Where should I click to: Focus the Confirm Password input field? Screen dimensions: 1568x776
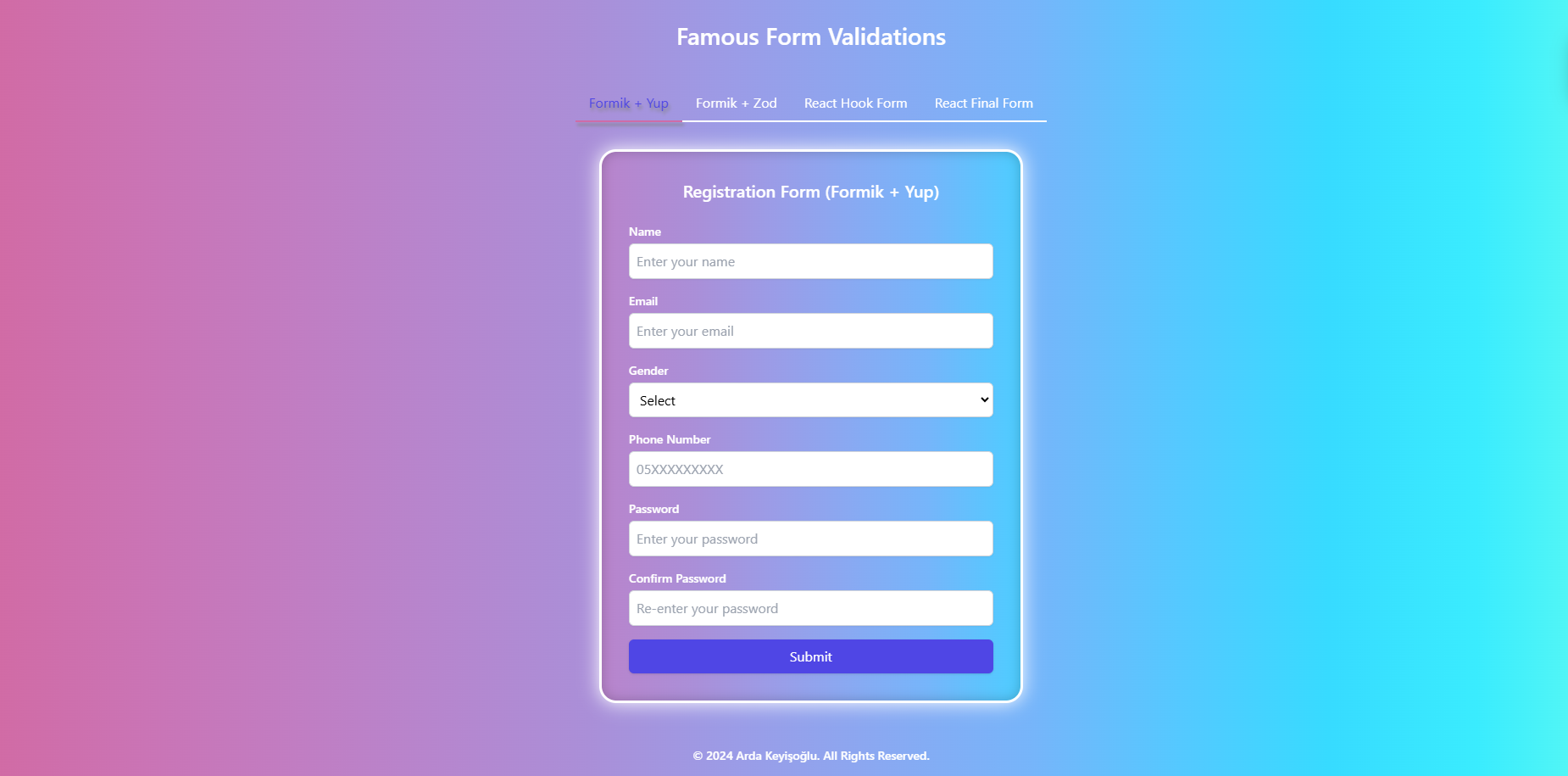coord(811,608)
